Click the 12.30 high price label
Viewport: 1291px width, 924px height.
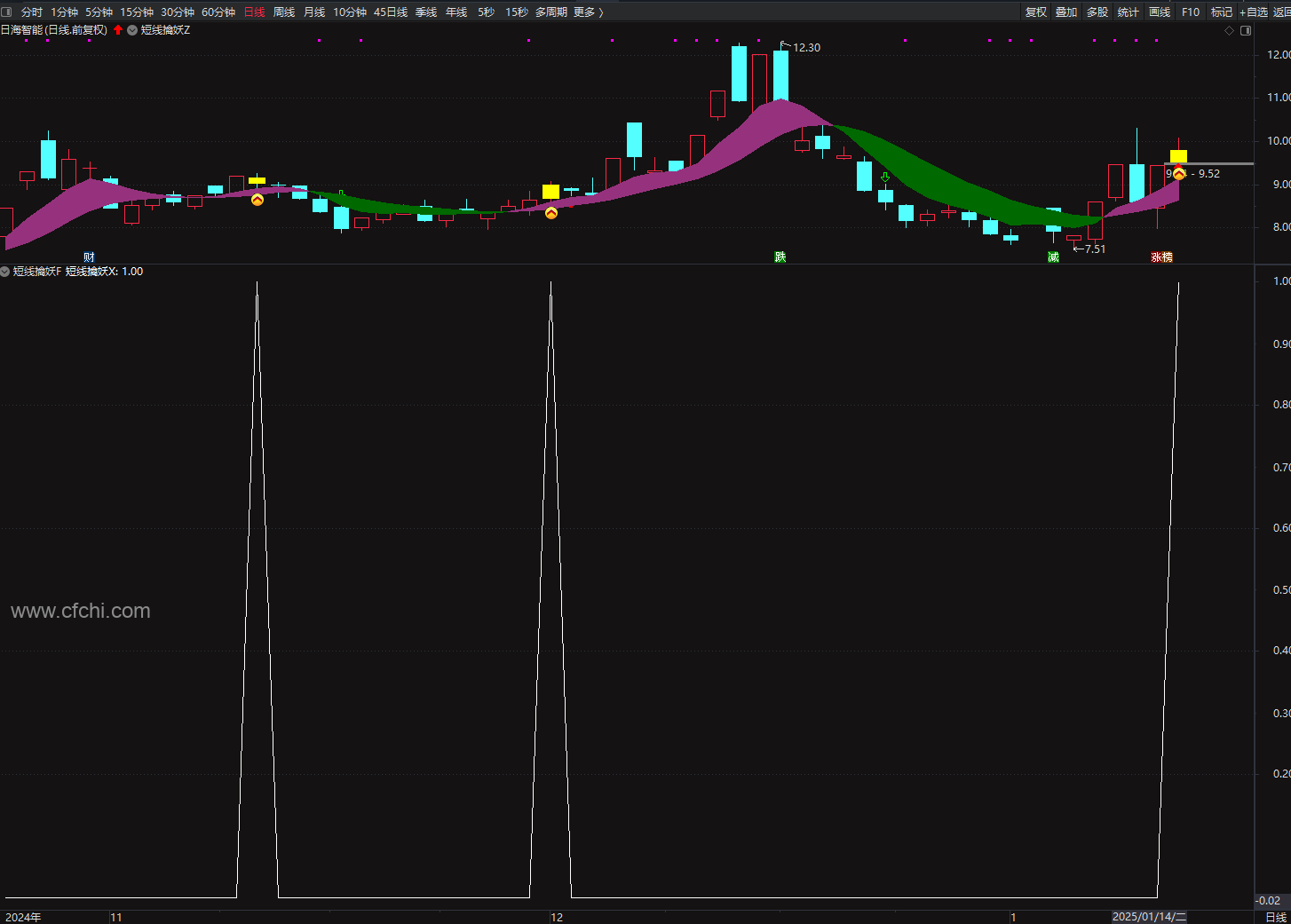(x=806, y=48)
